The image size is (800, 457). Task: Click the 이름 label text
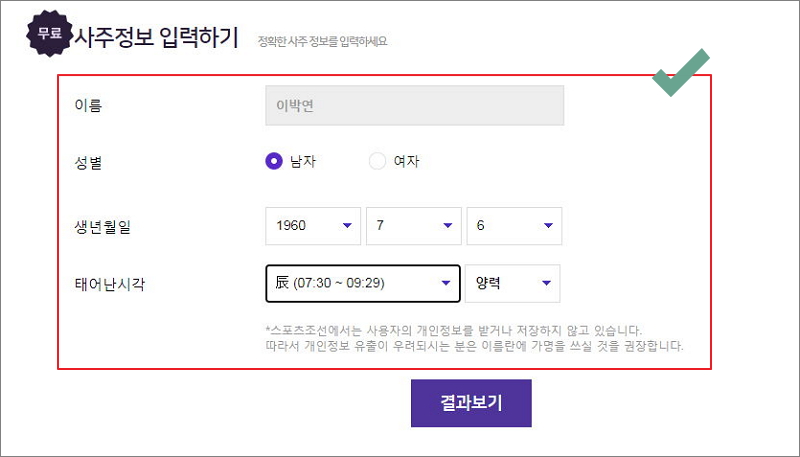(88, 106)
